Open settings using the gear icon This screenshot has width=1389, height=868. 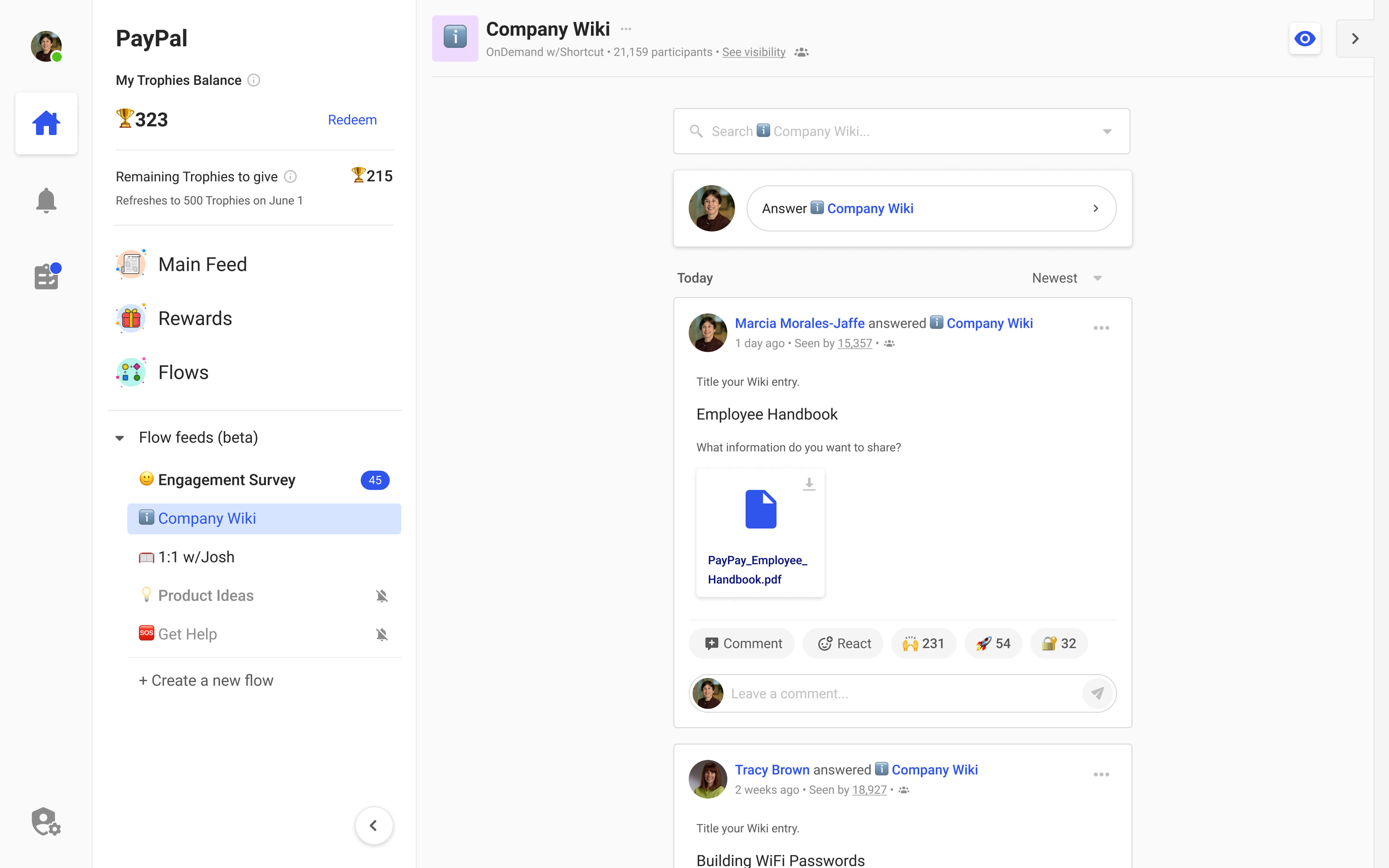(x=45, y=821)
